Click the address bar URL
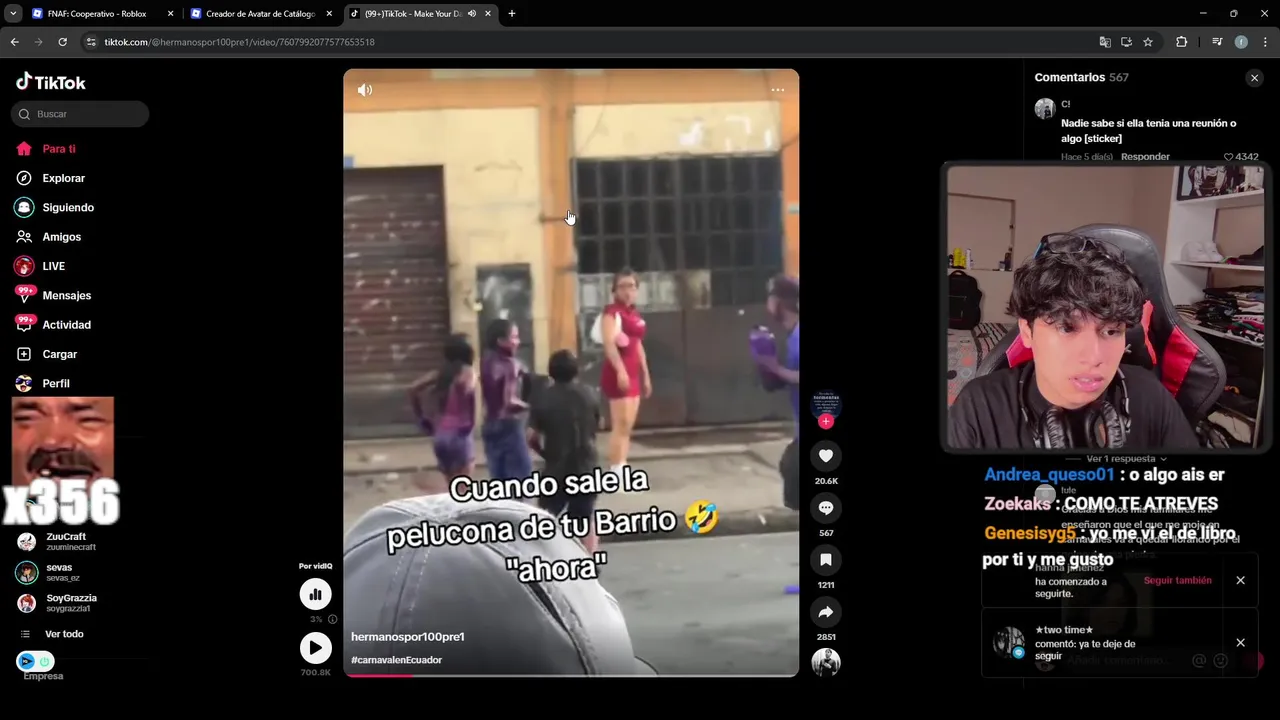 tap(239, 42)
